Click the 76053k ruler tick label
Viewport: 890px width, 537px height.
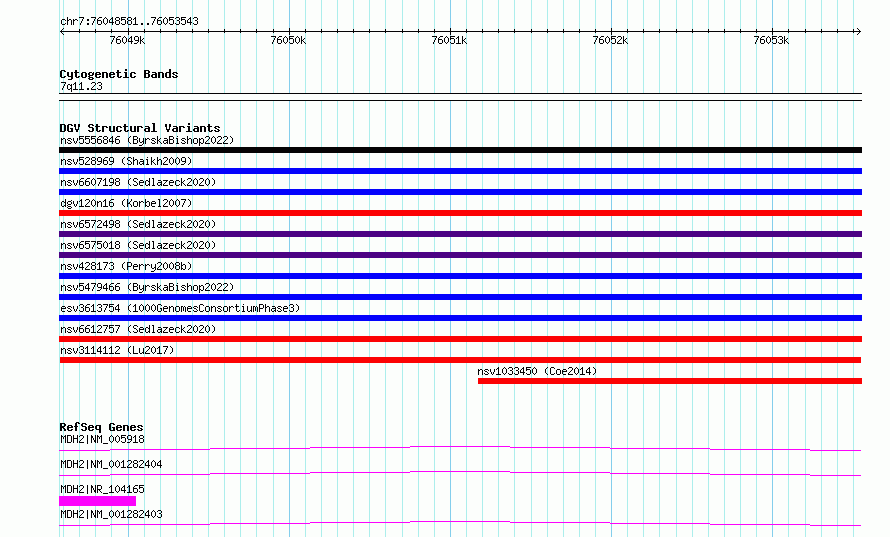(x=771, y=40)
